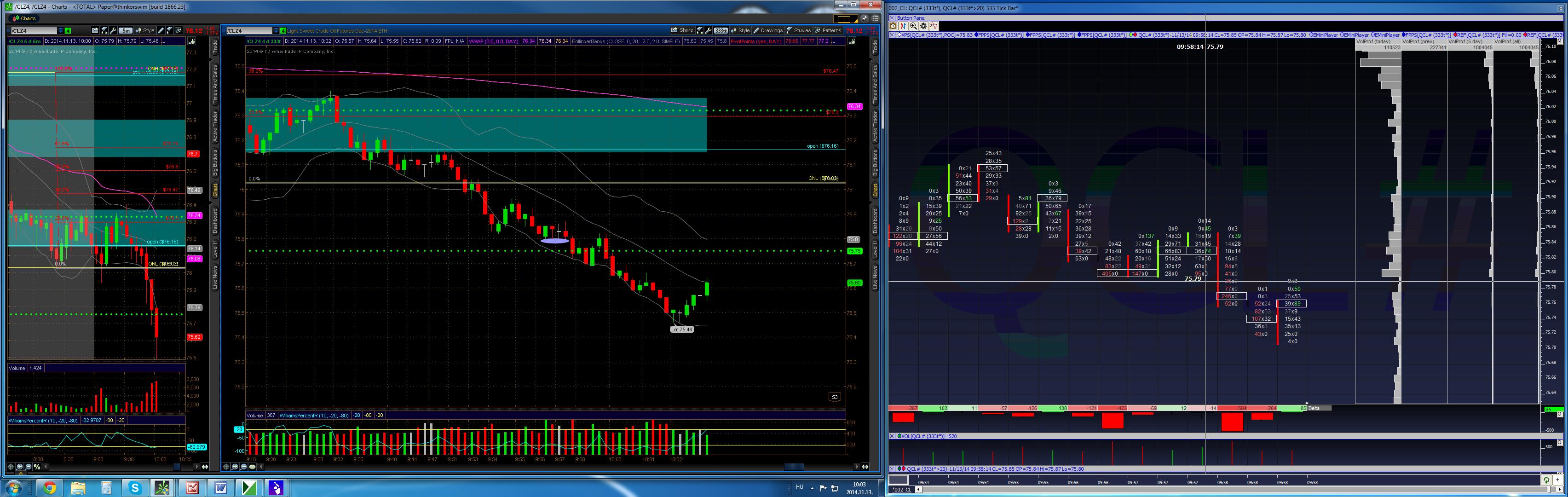Open Skype from the taskbar
This screenshot has height=497, width=1568.
click(x=134, y=488)
